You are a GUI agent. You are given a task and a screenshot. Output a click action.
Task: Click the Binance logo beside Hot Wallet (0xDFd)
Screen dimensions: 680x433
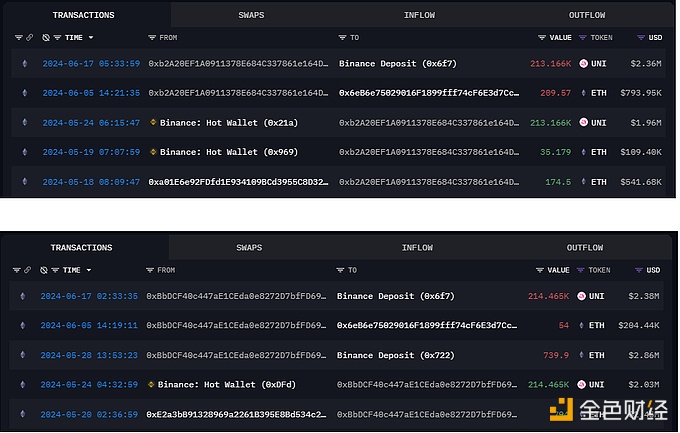150,385
